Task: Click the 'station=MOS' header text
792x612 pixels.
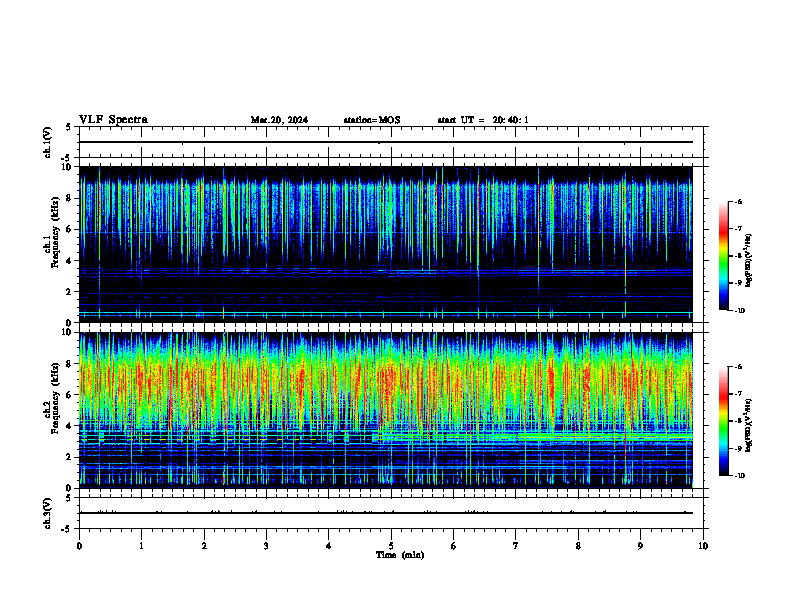Action: (x=372, y=120)
